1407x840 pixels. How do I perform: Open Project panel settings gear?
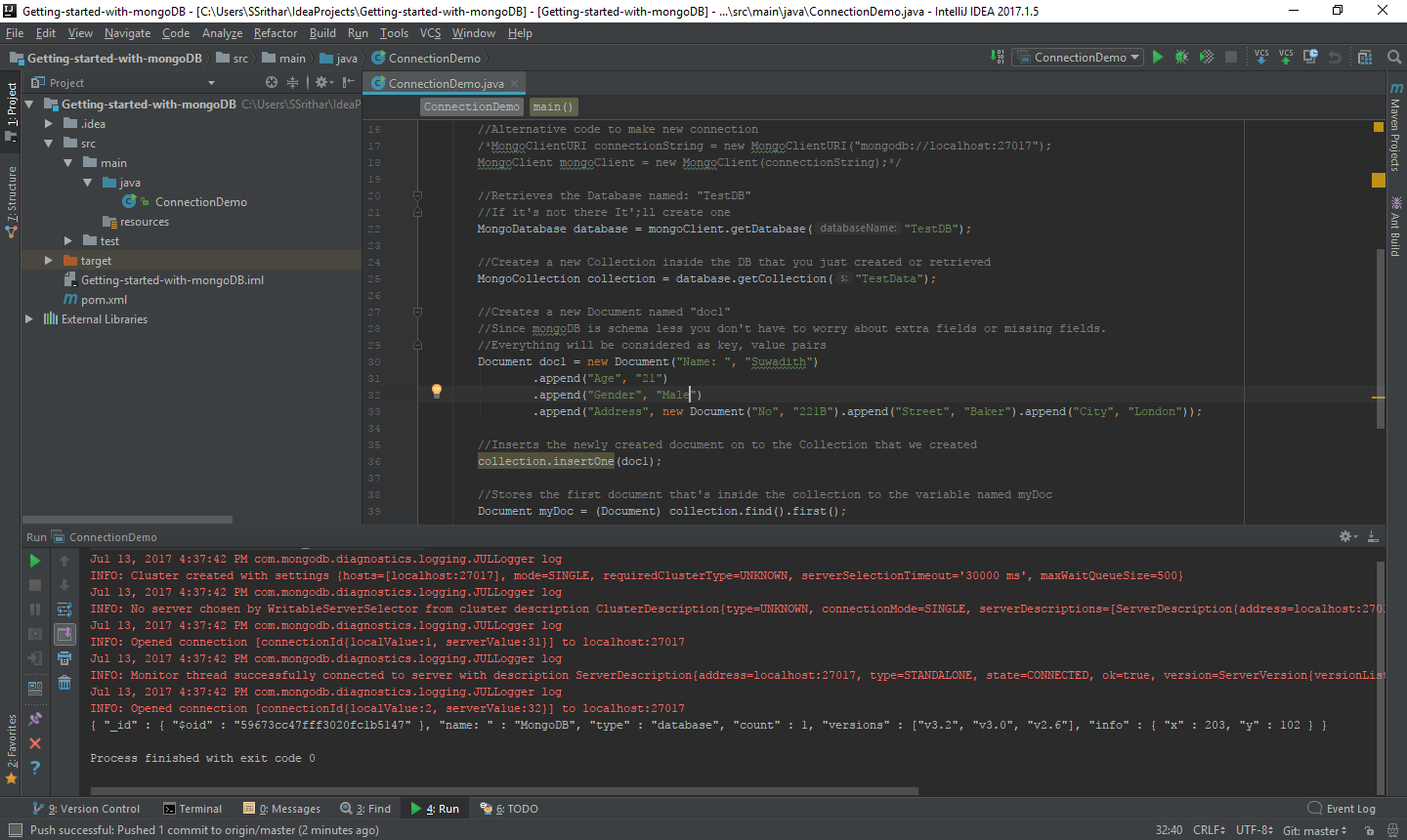click(322, 83)
